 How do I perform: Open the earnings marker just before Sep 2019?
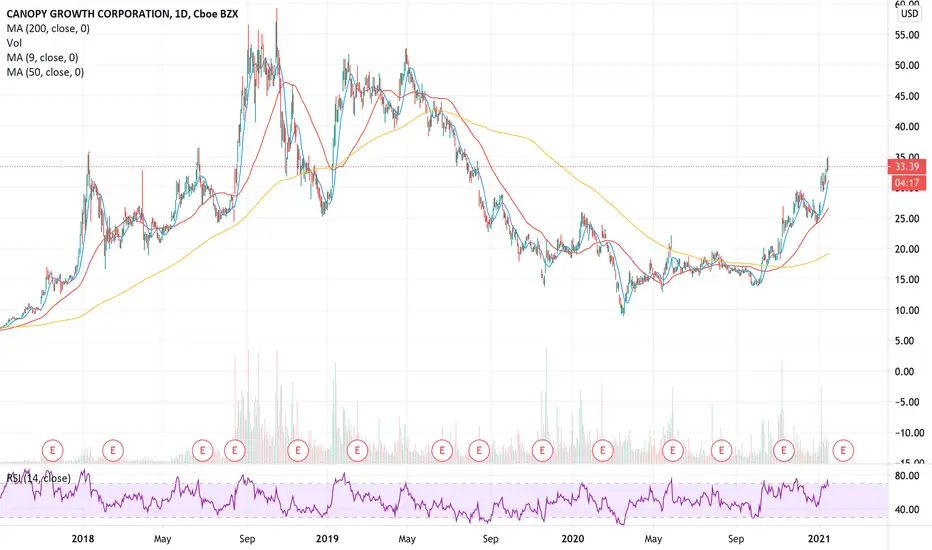[479, 451]
